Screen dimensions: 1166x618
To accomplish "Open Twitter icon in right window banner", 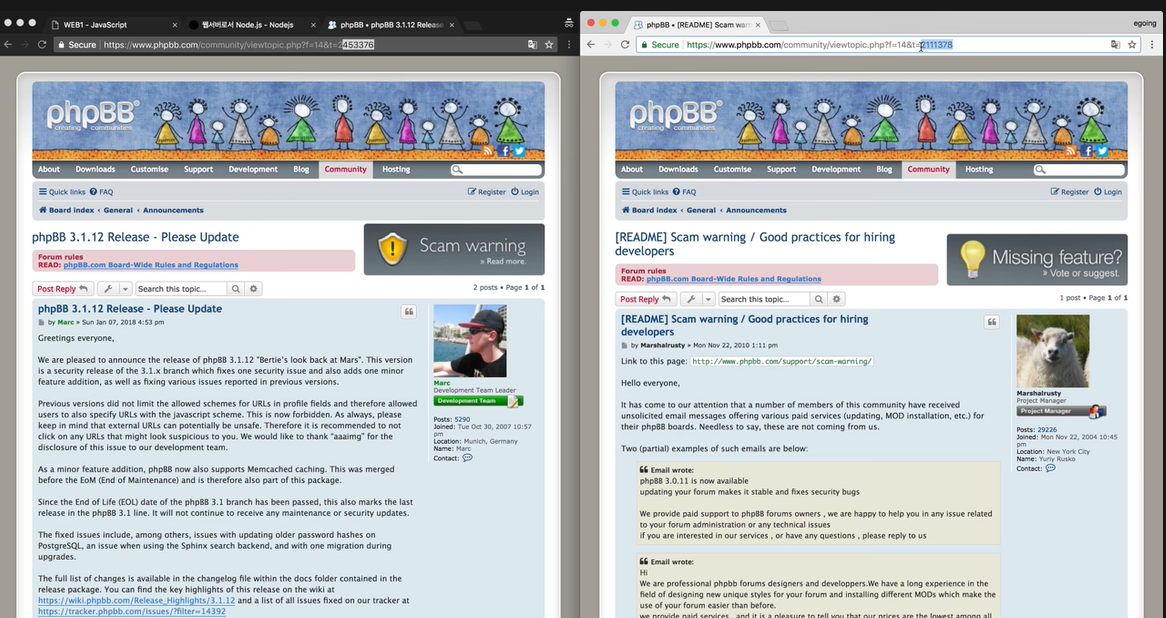I will 1102,151.
